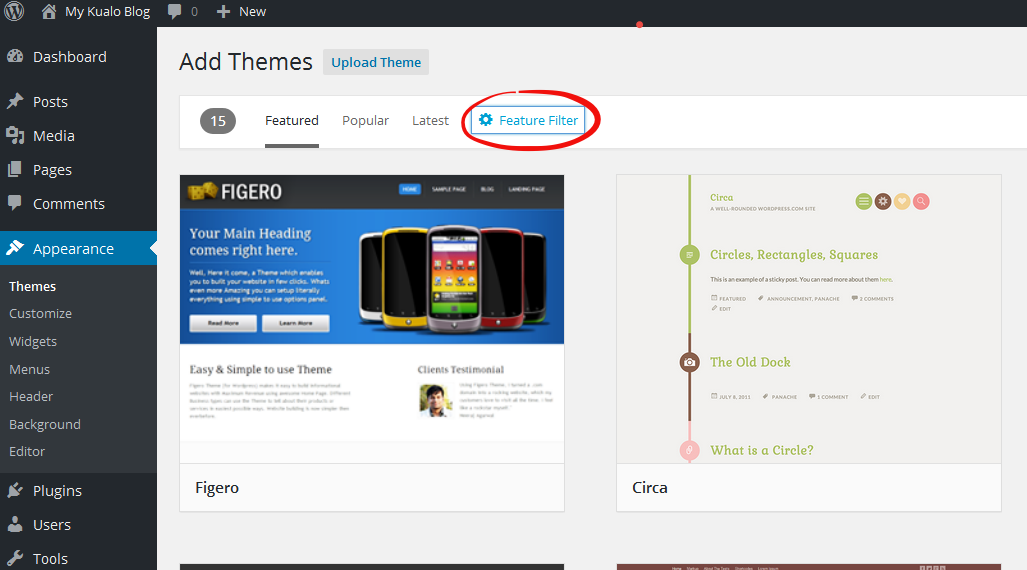Click the Pages icon in sidebar

coord(15,170)
